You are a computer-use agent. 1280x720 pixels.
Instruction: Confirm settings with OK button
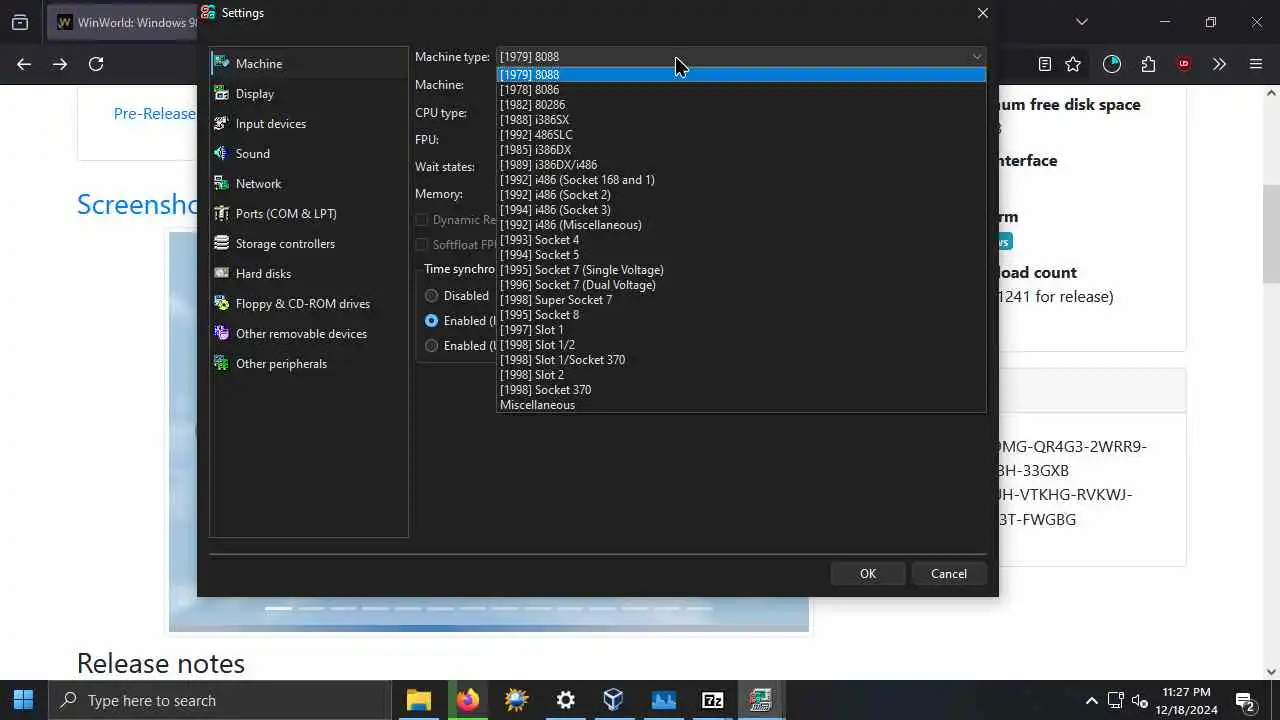point(868,574)
